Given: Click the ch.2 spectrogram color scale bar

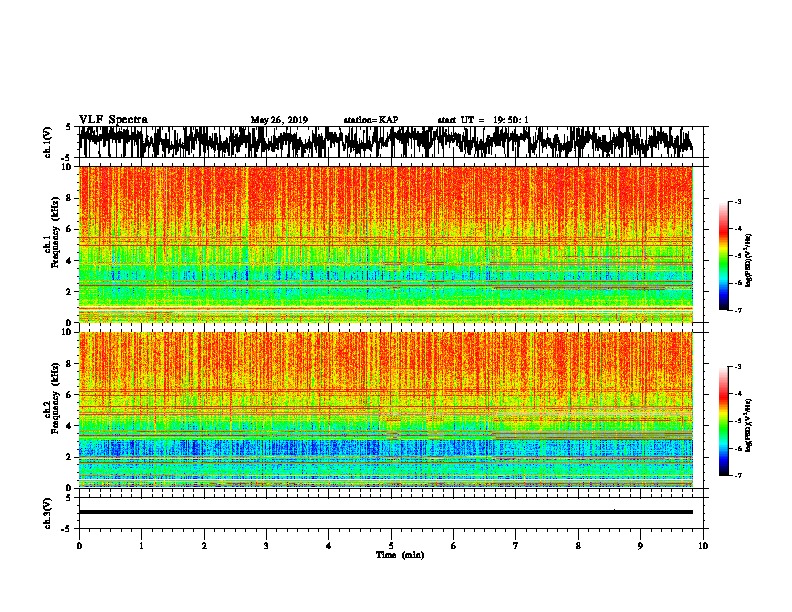Looking at the screenshot, I should pyautogui.click(x=723, y=421).
